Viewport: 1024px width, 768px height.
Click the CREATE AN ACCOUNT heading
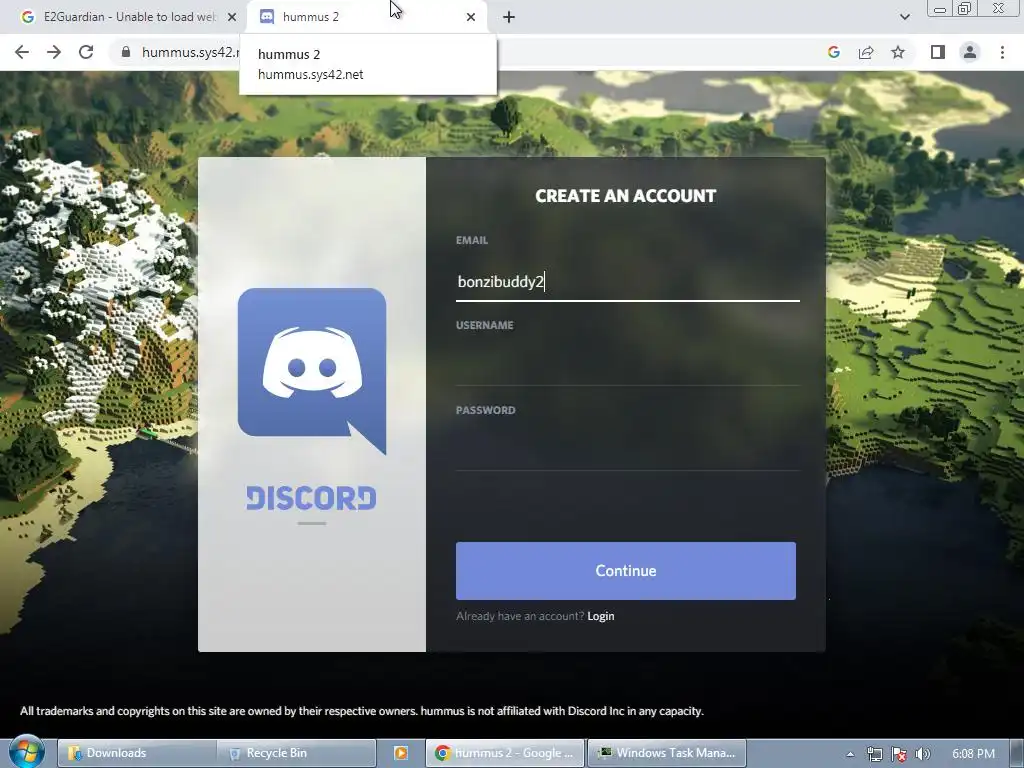pyautogui.click(x=626, y=196)
